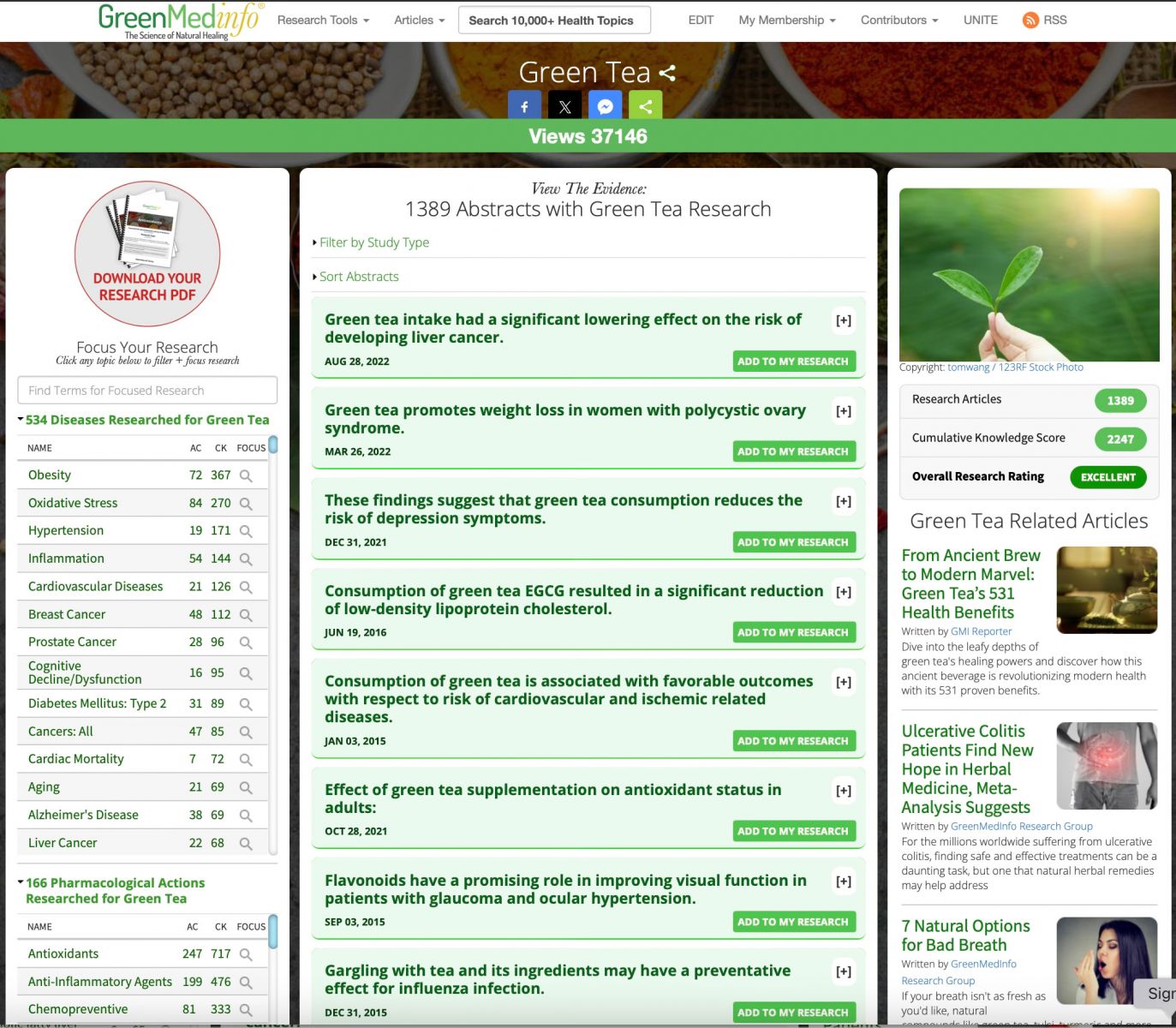Screen dimensions: 1176x1028
Task: Click magnifier icon for Oxidative Stress
Action: point(246,504)
